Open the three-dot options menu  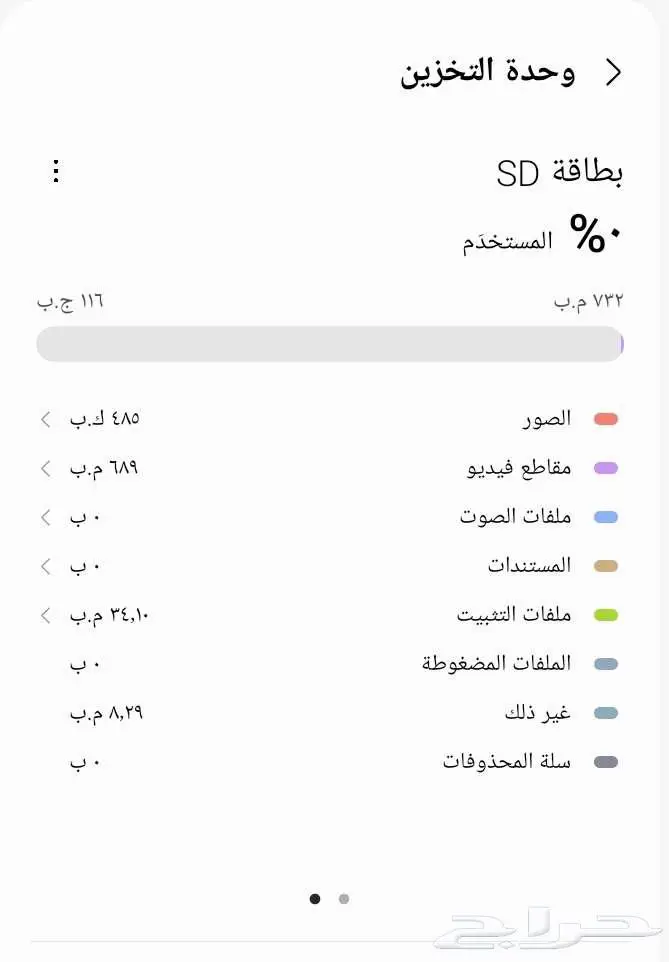[x=56, y=171]
